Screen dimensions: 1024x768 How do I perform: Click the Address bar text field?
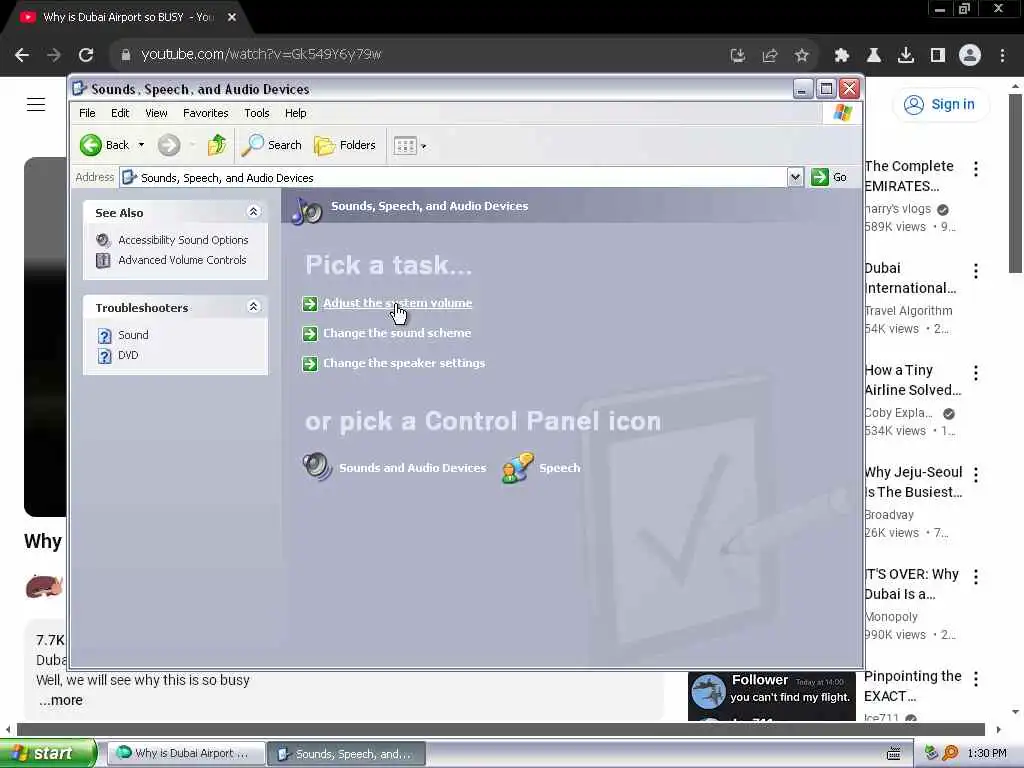pos(453,178)
